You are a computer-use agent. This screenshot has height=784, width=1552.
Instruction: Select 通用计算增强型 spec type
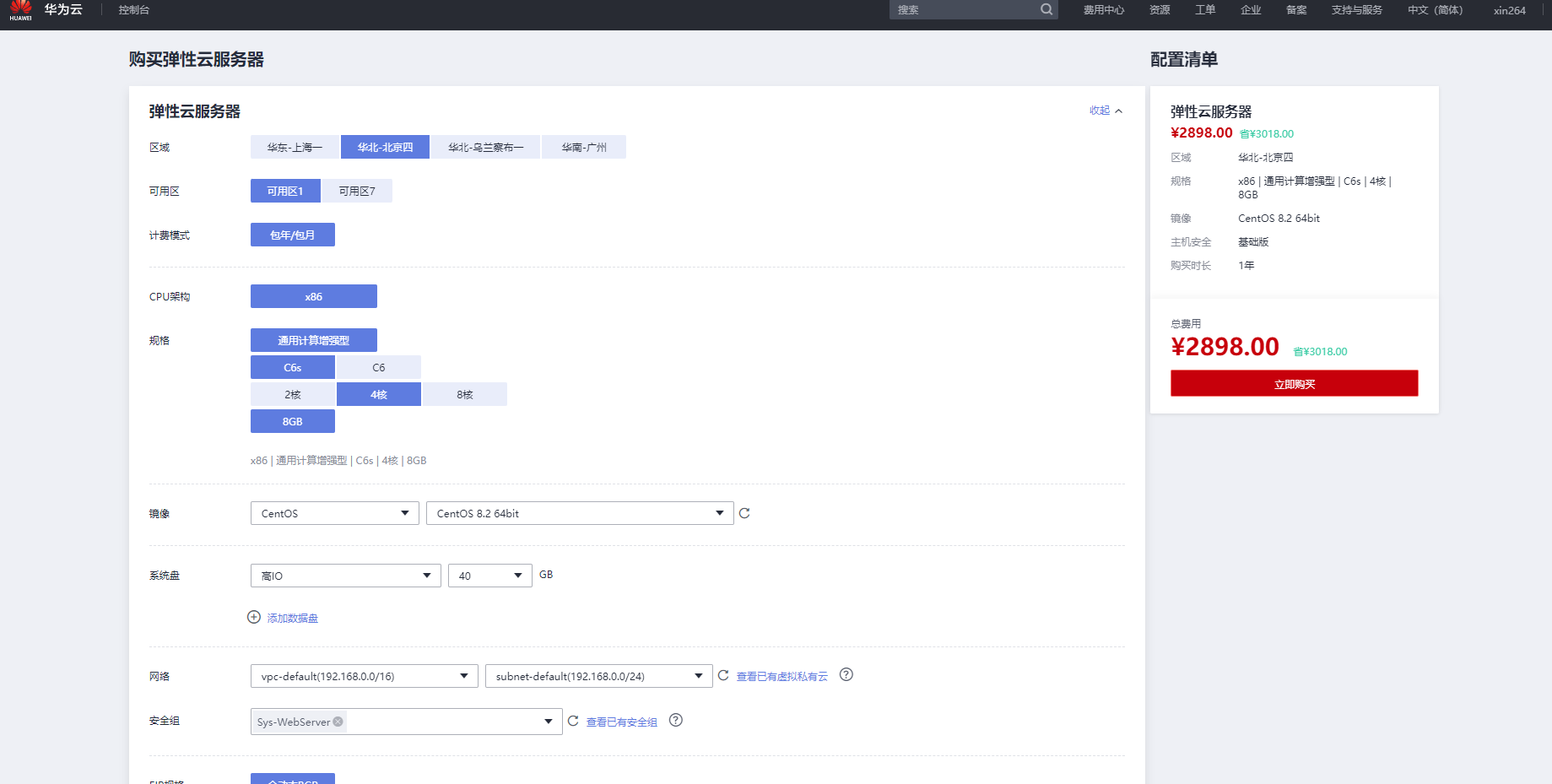coord(314,340)
